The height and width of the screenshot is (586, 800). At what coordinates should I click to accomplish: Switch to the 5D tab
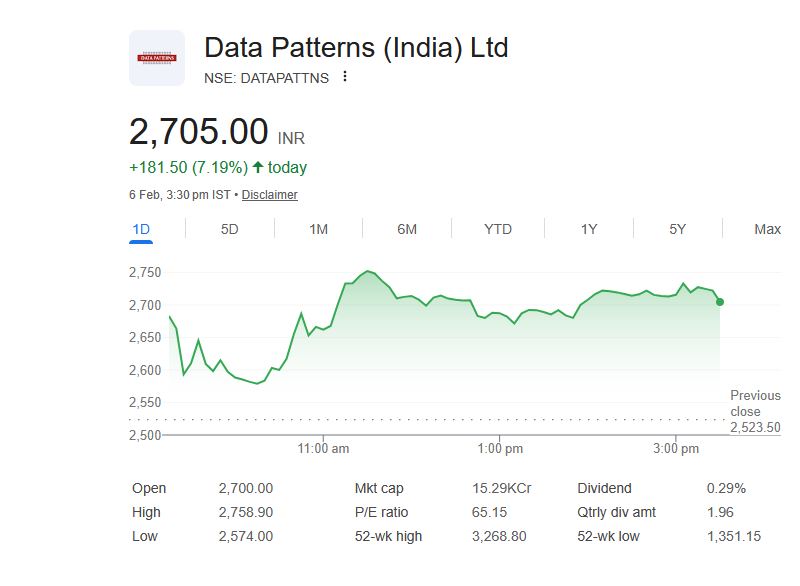point(229,229)
